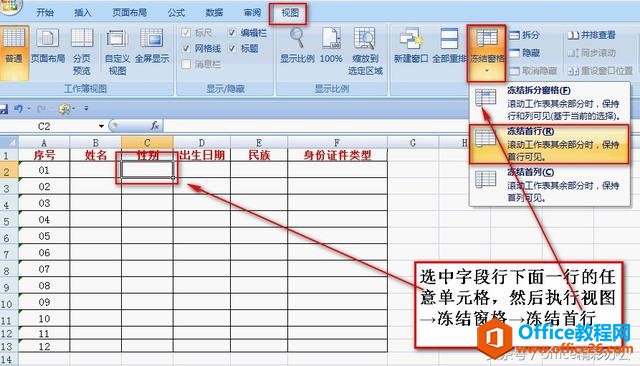Toggle the Formula Bar (编辑栏) checkbox
This screenshot has width=640, height=366.
(232, 33)
